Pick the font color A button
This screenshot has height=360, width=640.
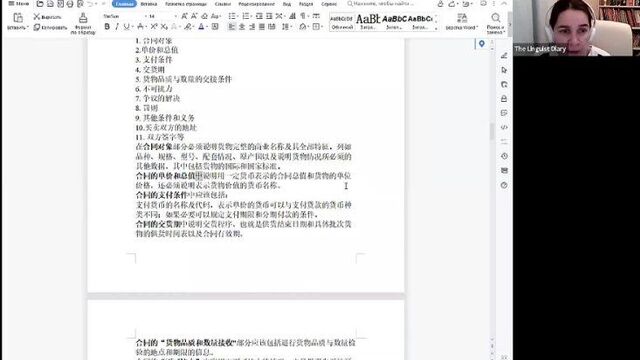(x=202, y=27)
